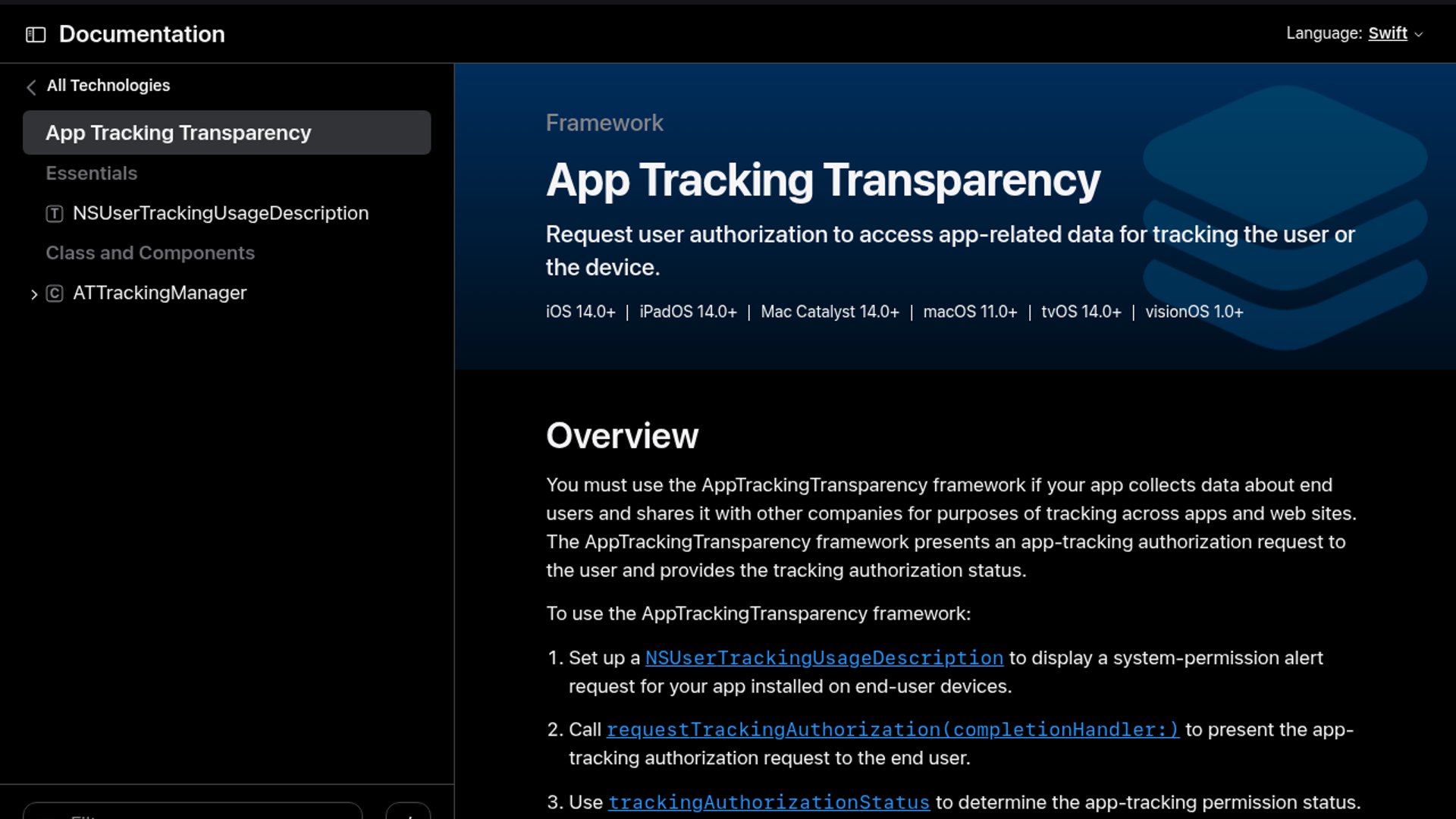Click the iPadOS 14.0+ availability label

click(x=688, y=312)
